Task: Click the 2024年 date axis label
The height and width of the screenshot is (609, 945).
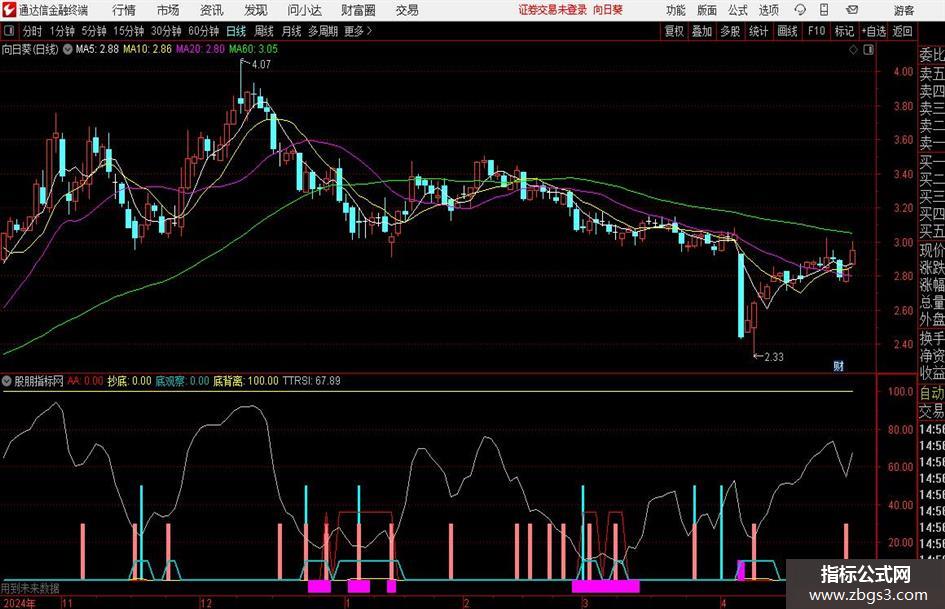Action: [x=19, y=603]
